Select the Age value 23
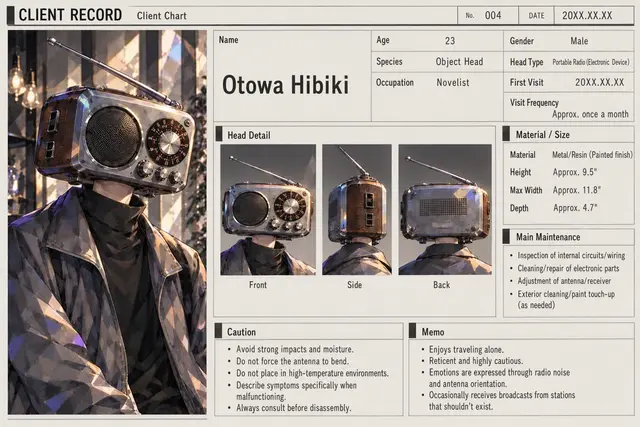Image resolution: width=640 pixels, height=427 pixels. 450,41
